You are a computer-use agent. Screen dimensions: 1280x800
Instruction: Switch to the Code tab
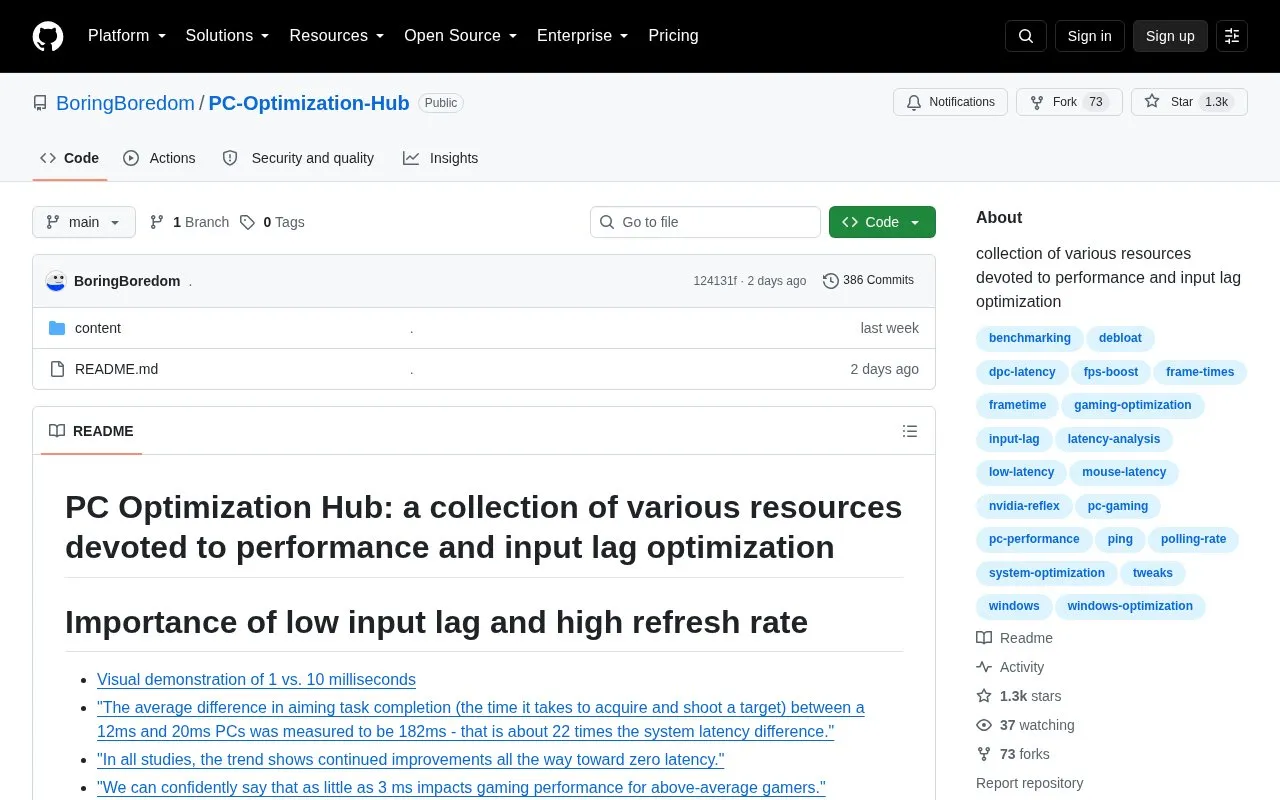click(70, 158)
